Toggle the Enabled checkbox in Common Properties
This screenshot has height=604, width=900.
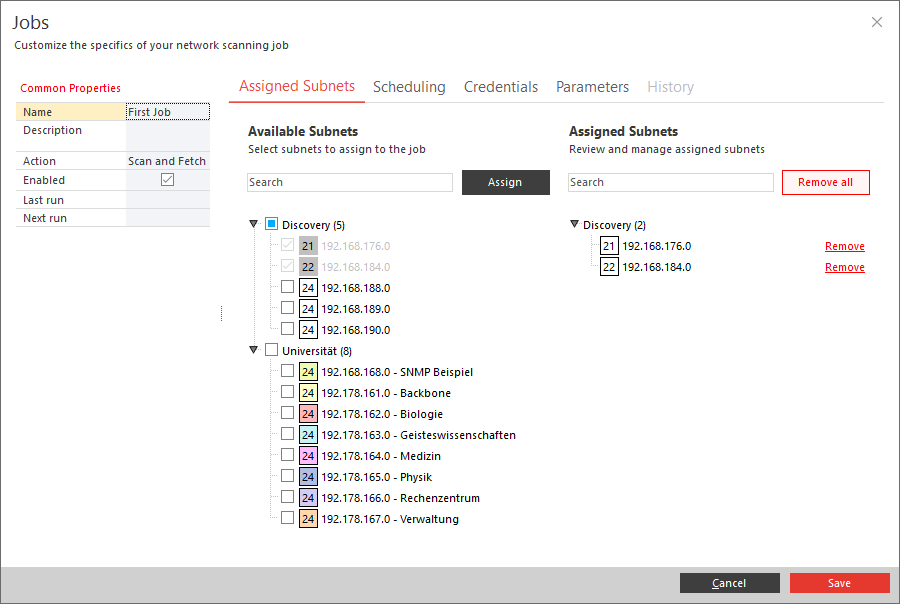point(167,180)
